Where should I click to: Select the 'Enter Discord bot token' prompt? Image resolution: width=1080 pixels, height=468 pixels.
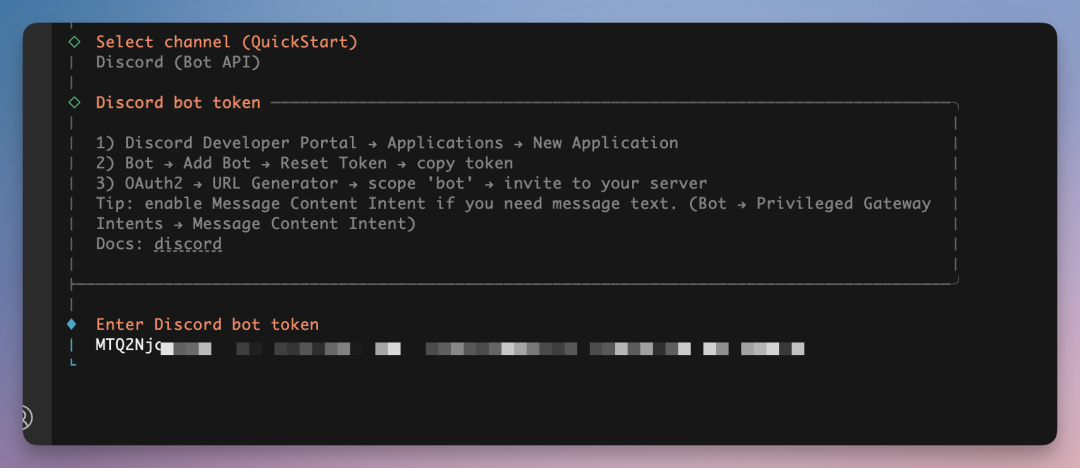(207, 324)
